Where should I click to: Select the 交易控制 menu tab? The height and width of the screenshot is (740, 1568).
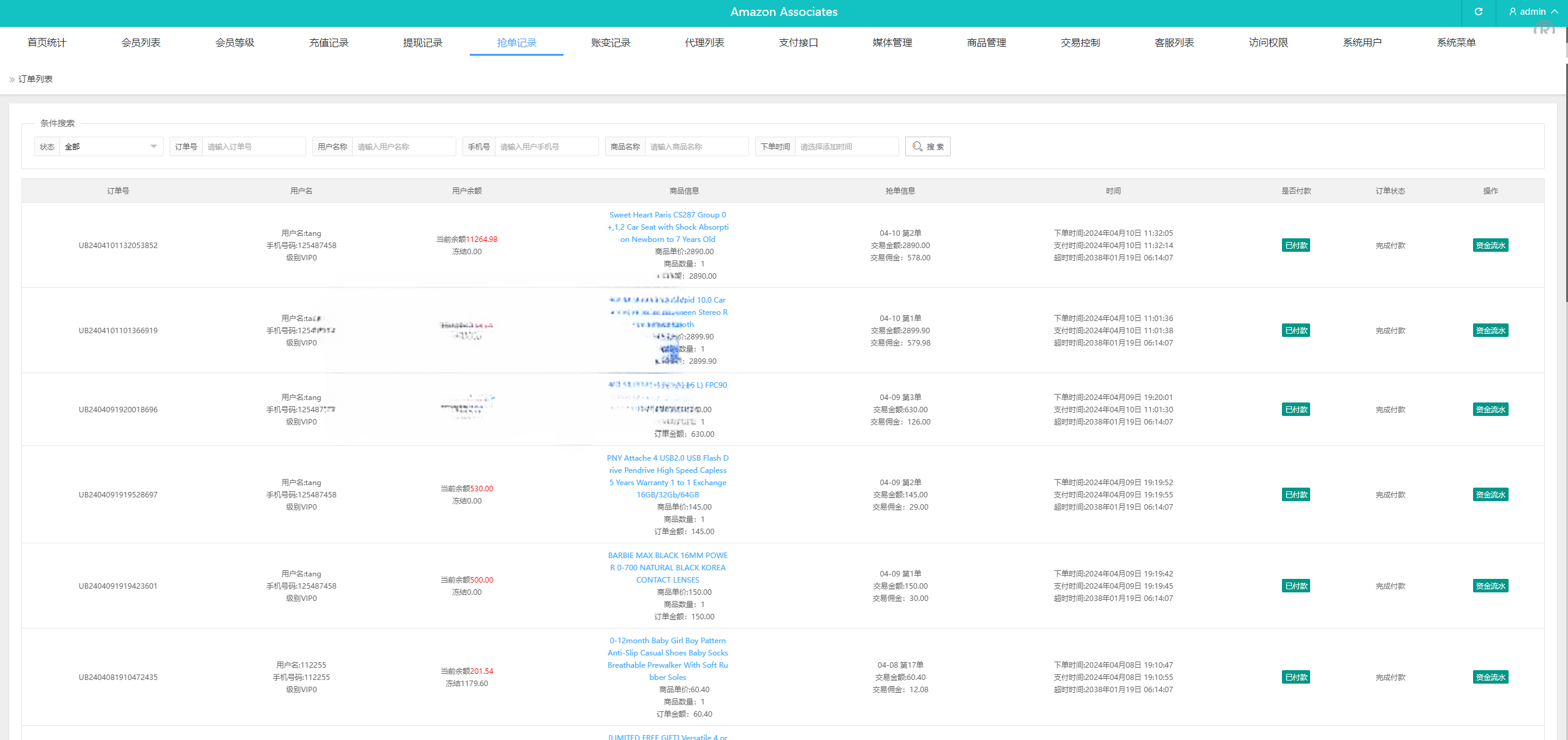point(1080,42)
